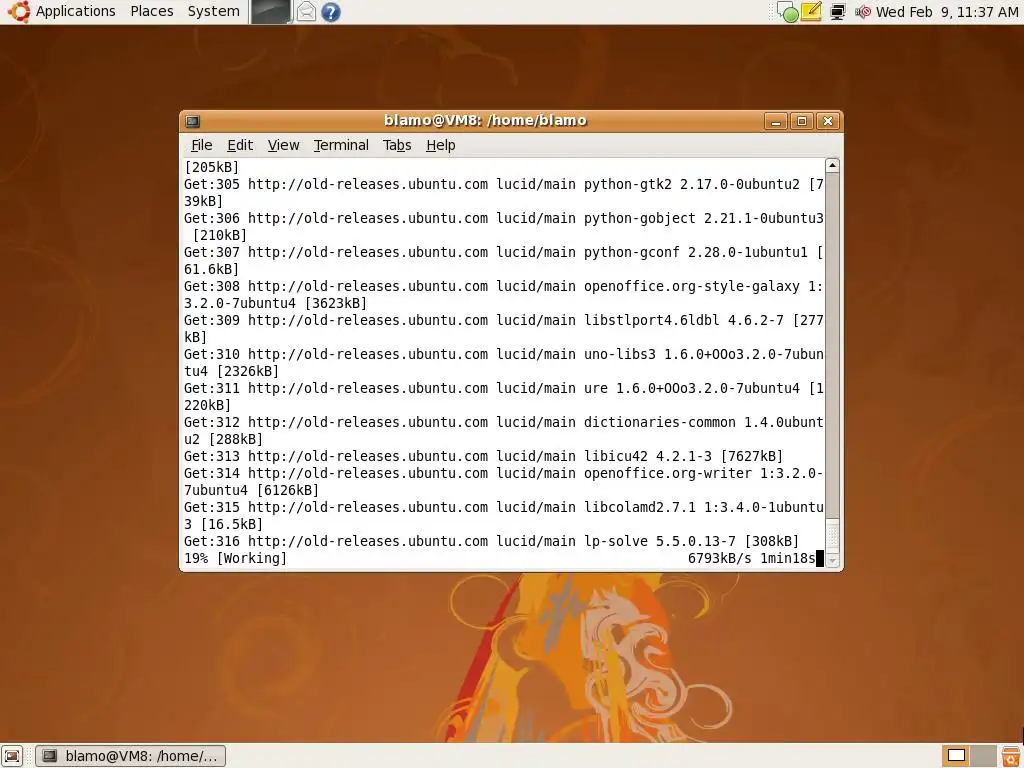Click the green update notifier tray icon

coord(789,12)
